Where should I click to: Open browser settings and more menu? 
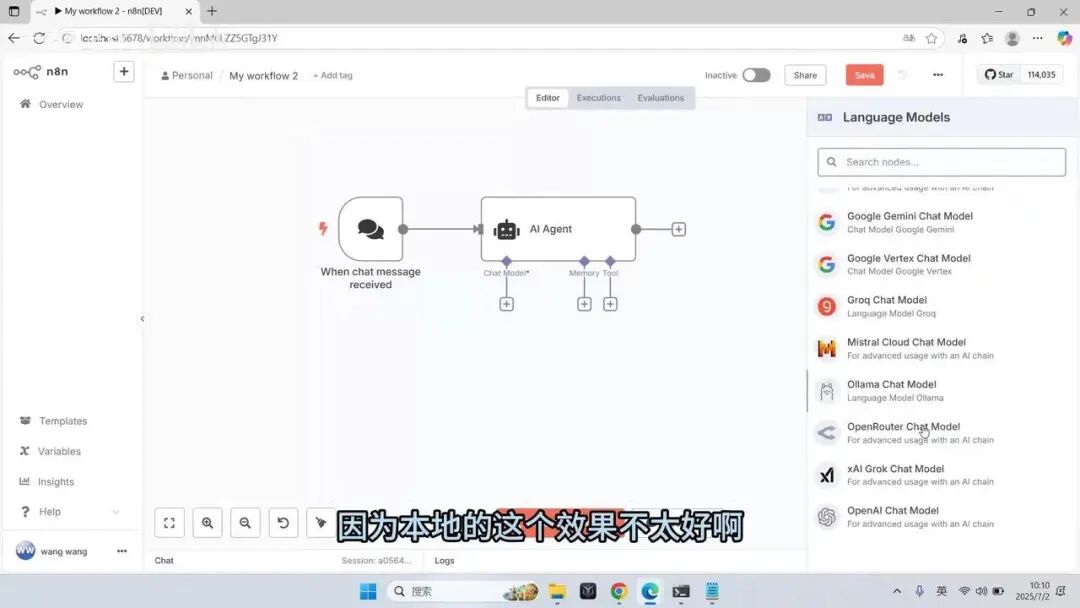pyautogui.click(x=1037, y=39)
